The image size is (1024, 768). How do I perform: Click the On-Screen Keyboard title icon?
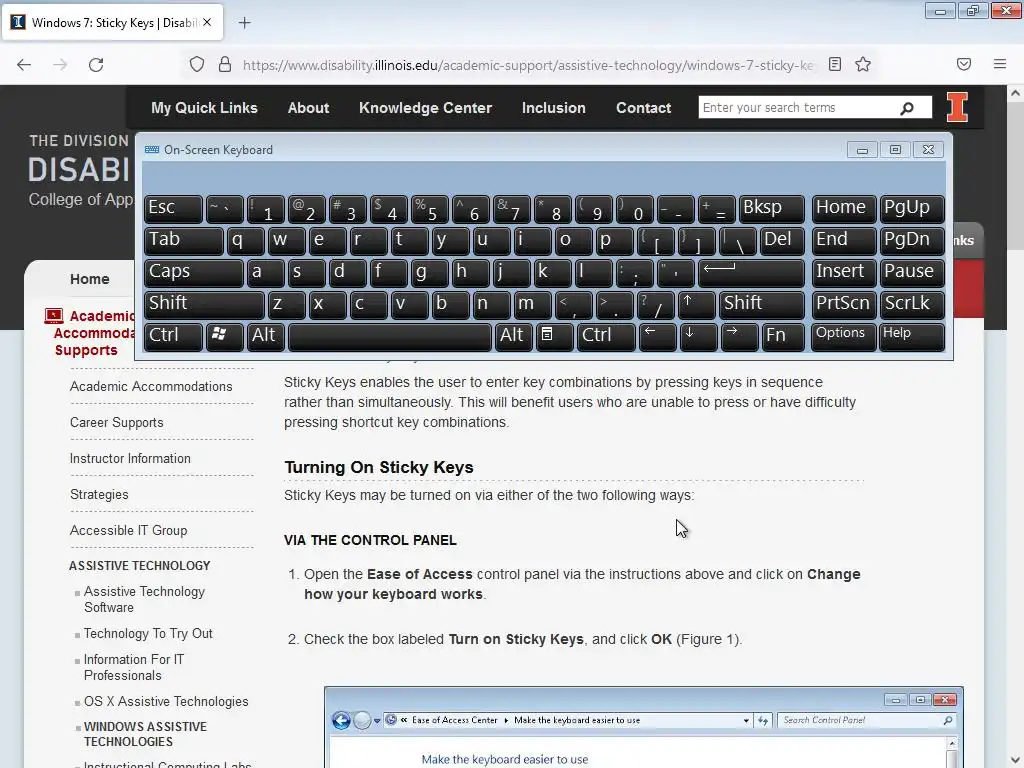click(152, 150)
